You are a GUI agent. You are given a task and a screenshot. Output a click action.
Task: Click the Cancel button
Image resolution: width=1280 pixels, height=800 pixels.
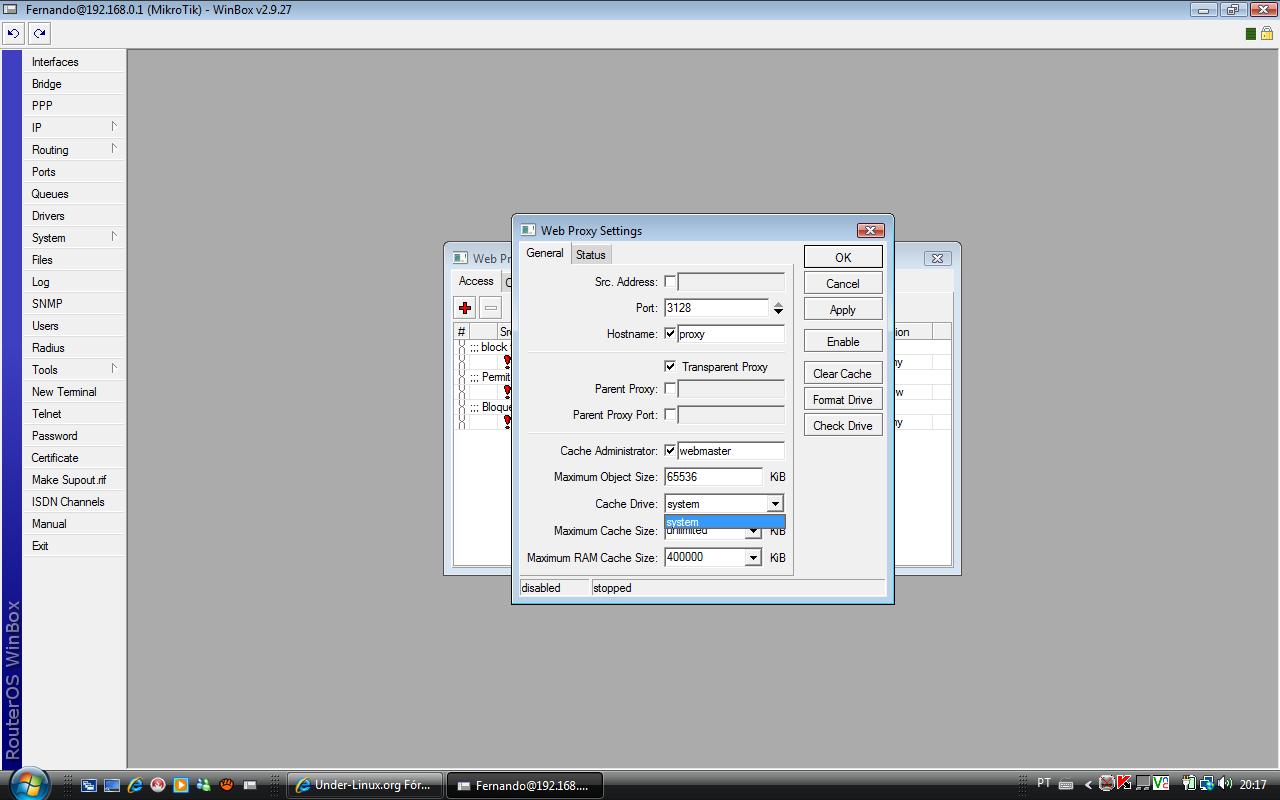tap(843, 283)
